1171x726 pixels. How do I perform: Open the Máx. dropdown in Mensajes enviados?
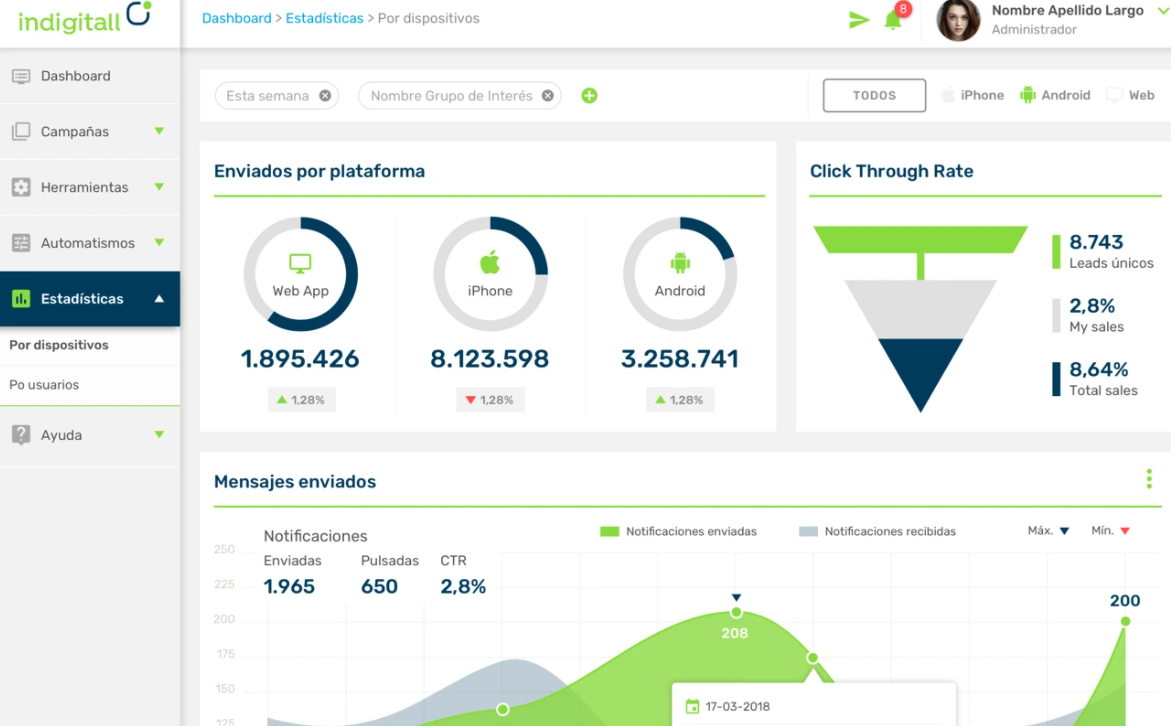coord(1047,531)
